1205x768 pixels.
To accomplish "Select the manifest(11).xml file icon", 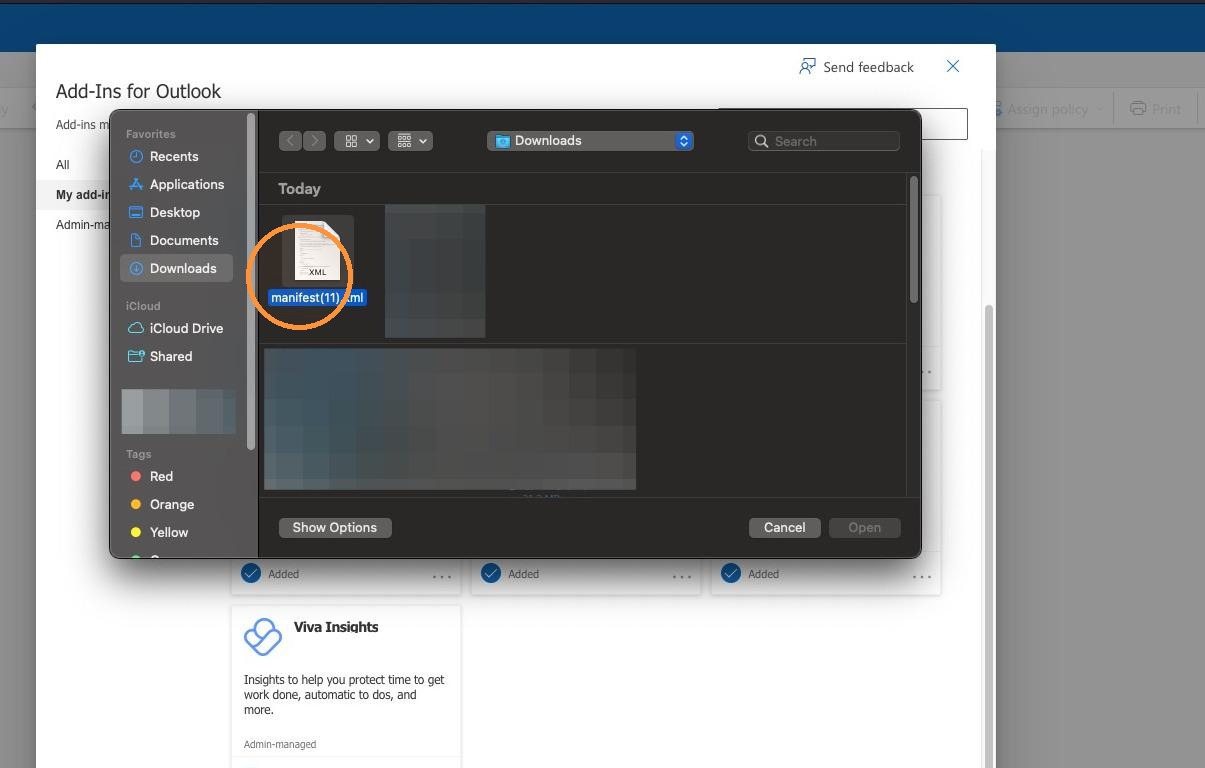I will (x=317, y=250).
